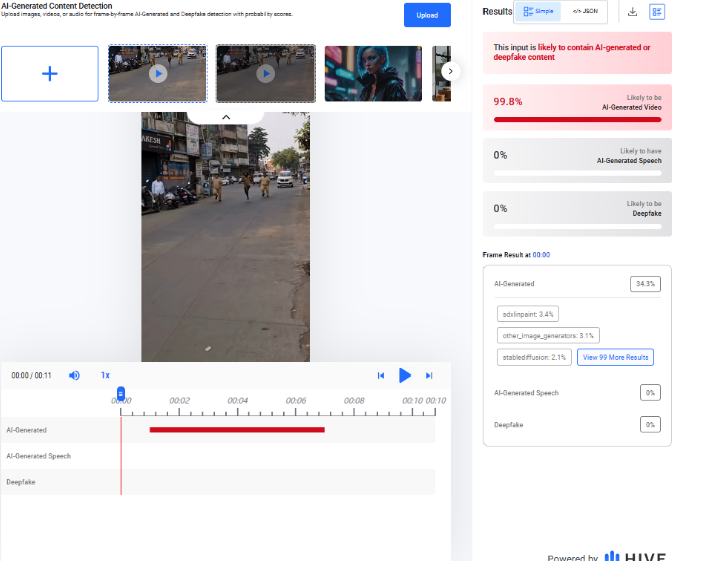Screen dimensions: 703x561
Task: Click the timeline playhead handle
Action: coord(121,394)
